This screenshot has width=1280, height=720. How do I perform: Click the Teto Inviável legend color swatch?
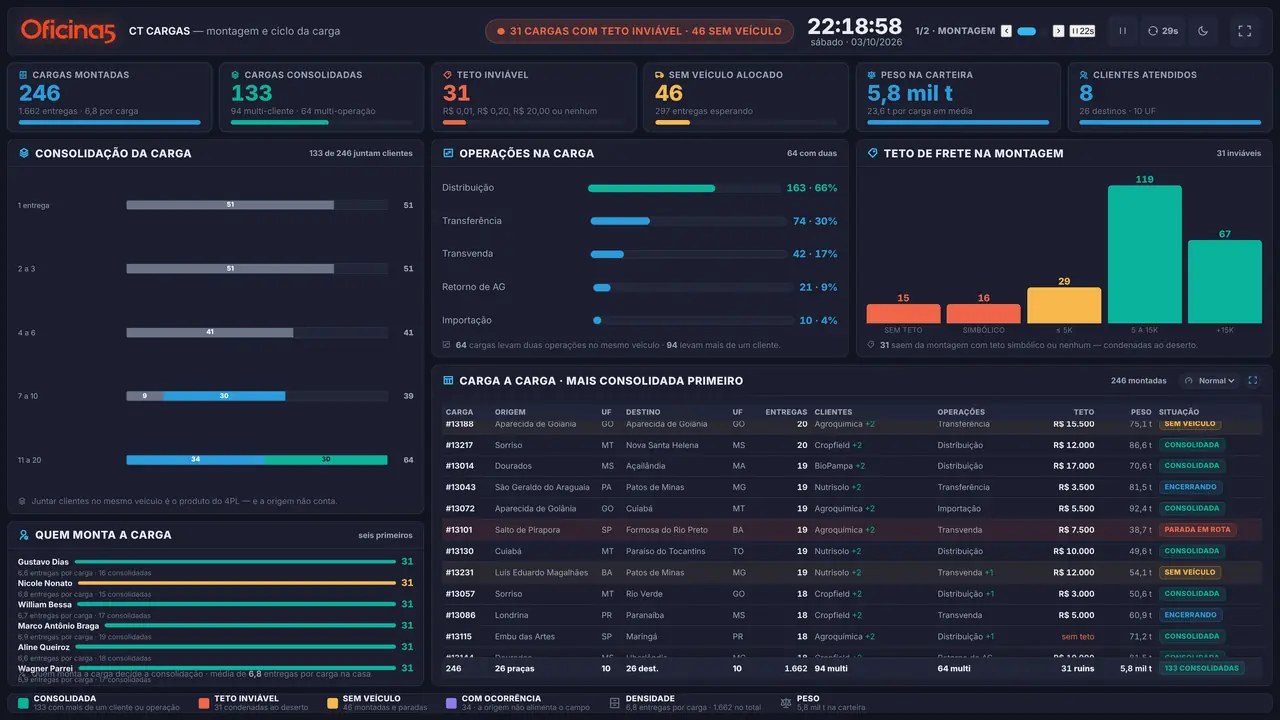204,703
